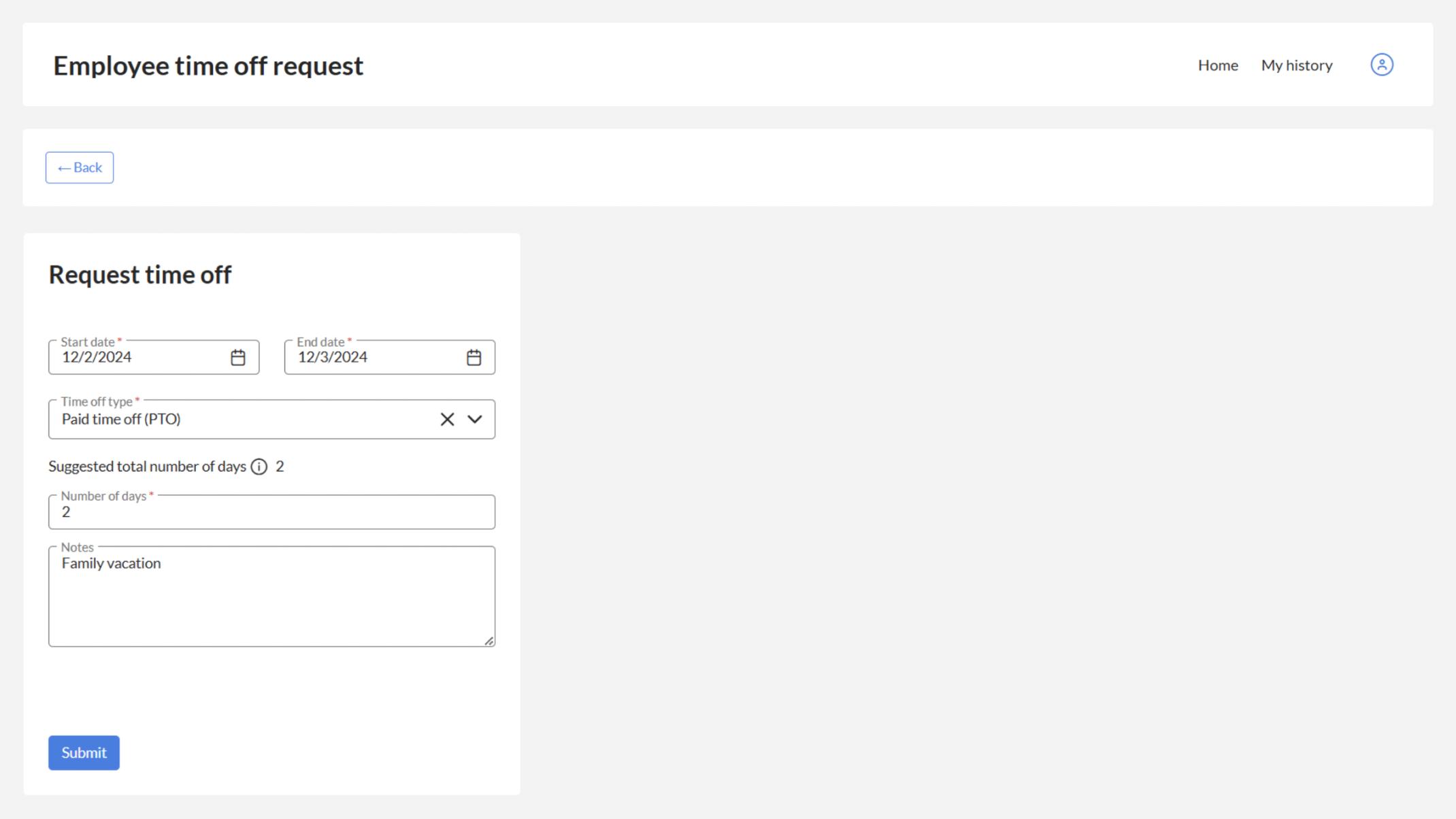The image size is (1456, 819).
Task: Open the user profile icon
Action: click(1381, 65)
